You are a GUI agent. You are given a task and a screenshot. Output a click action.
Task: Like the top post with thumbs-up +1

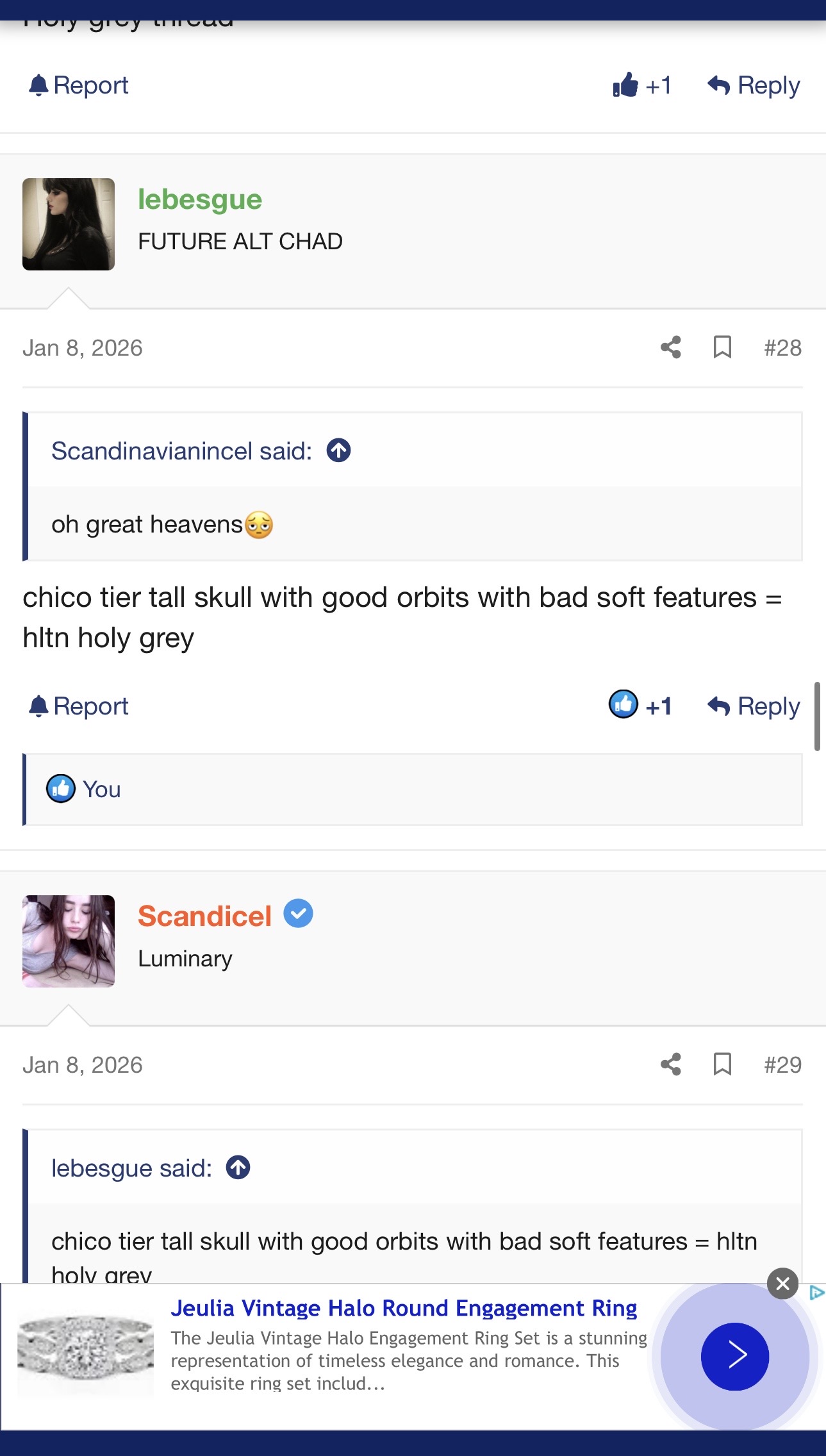641,85
